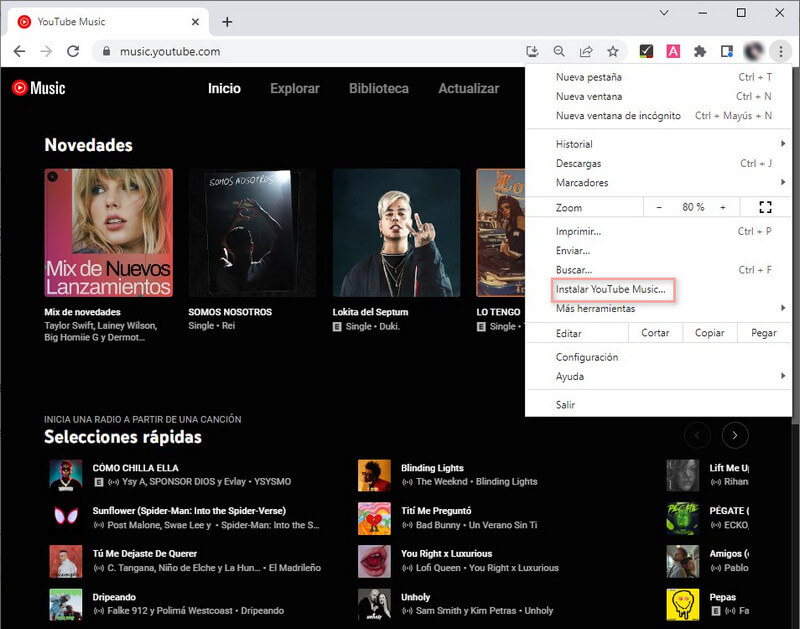Click the install app icon in address bar

point(533,51)
